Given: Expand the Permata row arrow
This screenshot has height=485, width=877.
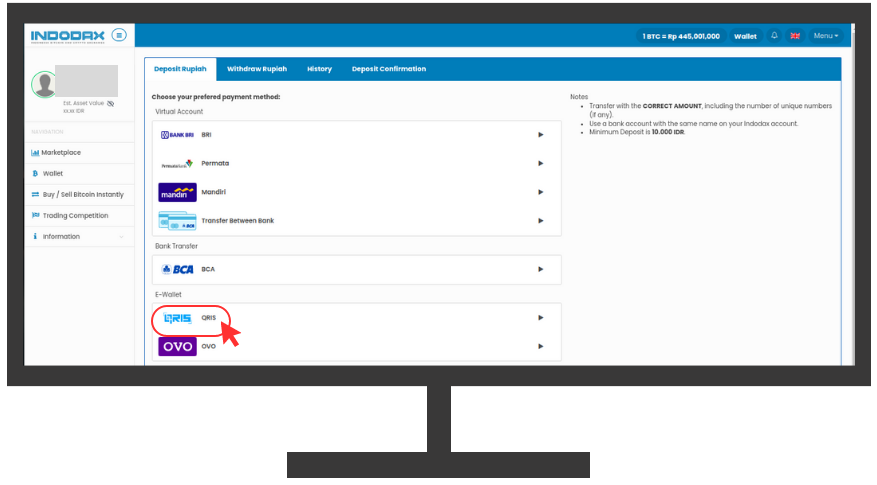Looking at the screenshot, I should (x=540, y=163).
